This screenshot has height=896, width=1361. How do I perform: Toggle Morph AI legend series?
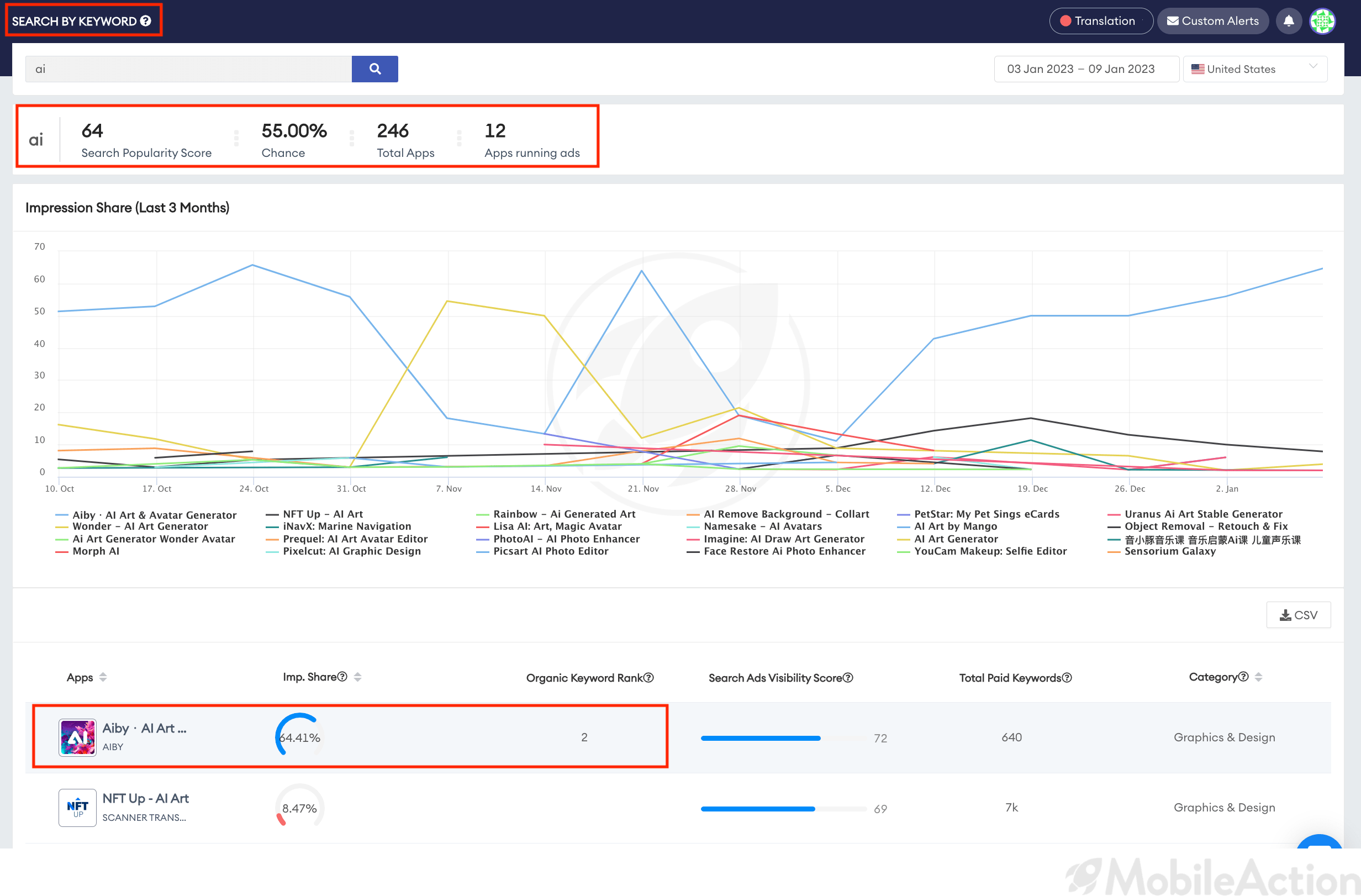coord(87,551)
